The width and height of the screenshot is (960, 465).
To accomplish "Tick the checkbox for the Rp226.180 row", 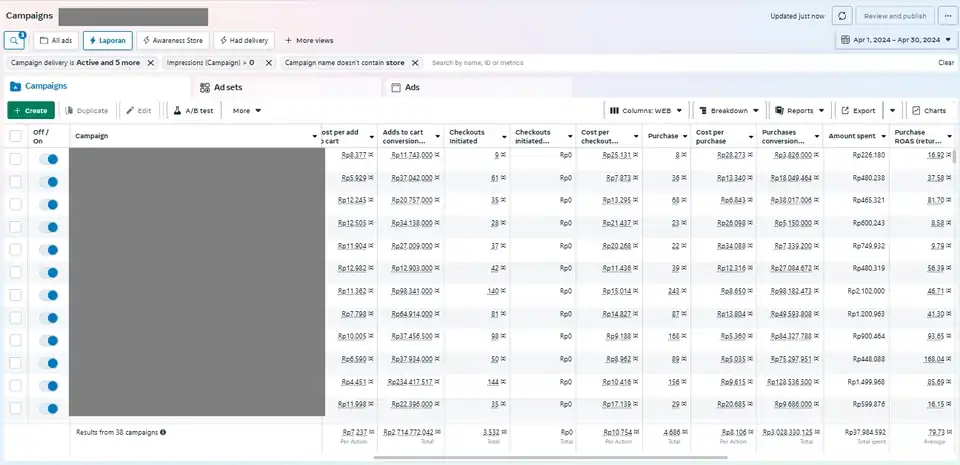I will point(15,159).
